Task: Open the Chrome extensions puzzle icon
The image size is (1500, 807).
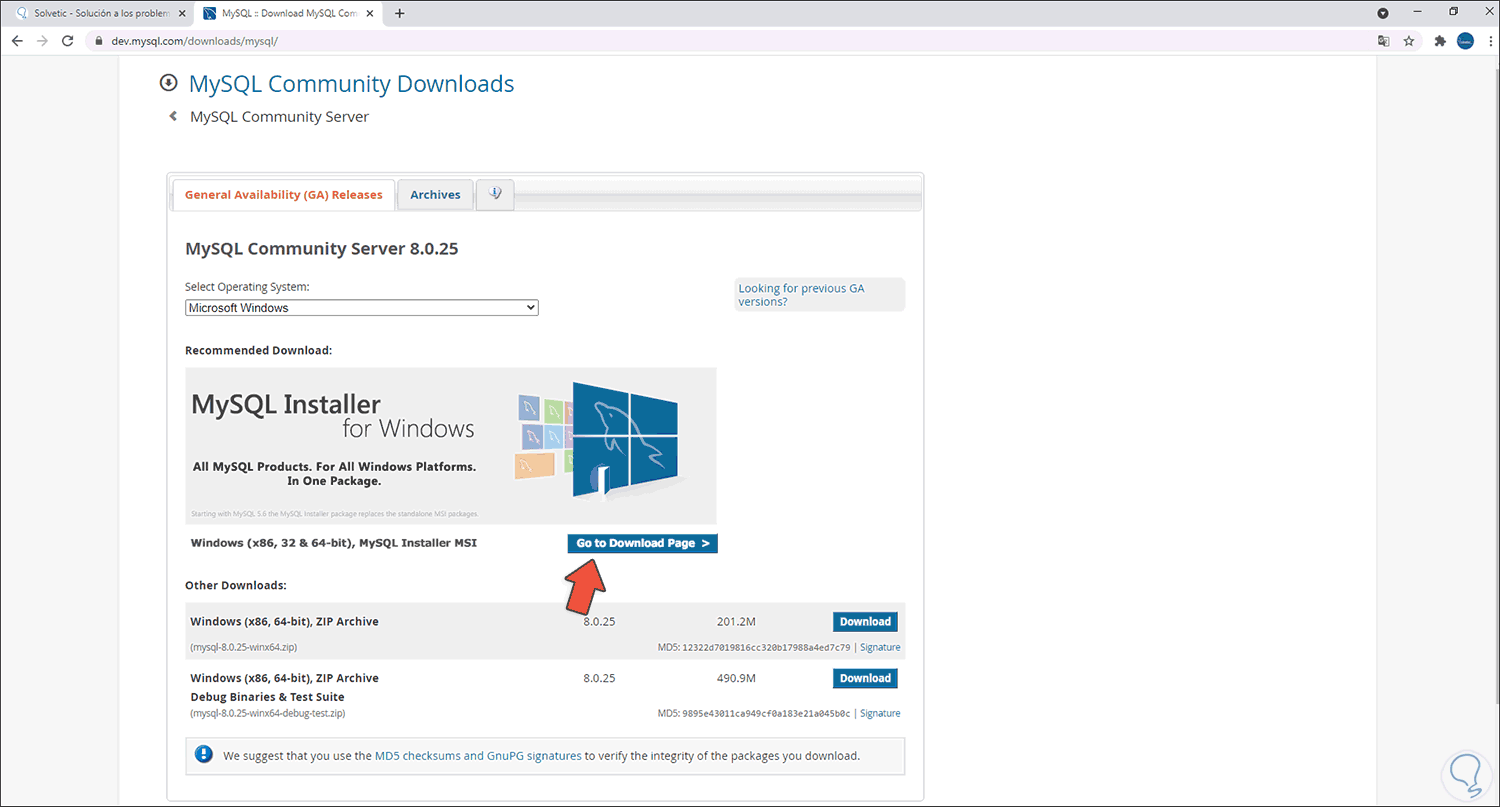Action: tap(1440, 41)
